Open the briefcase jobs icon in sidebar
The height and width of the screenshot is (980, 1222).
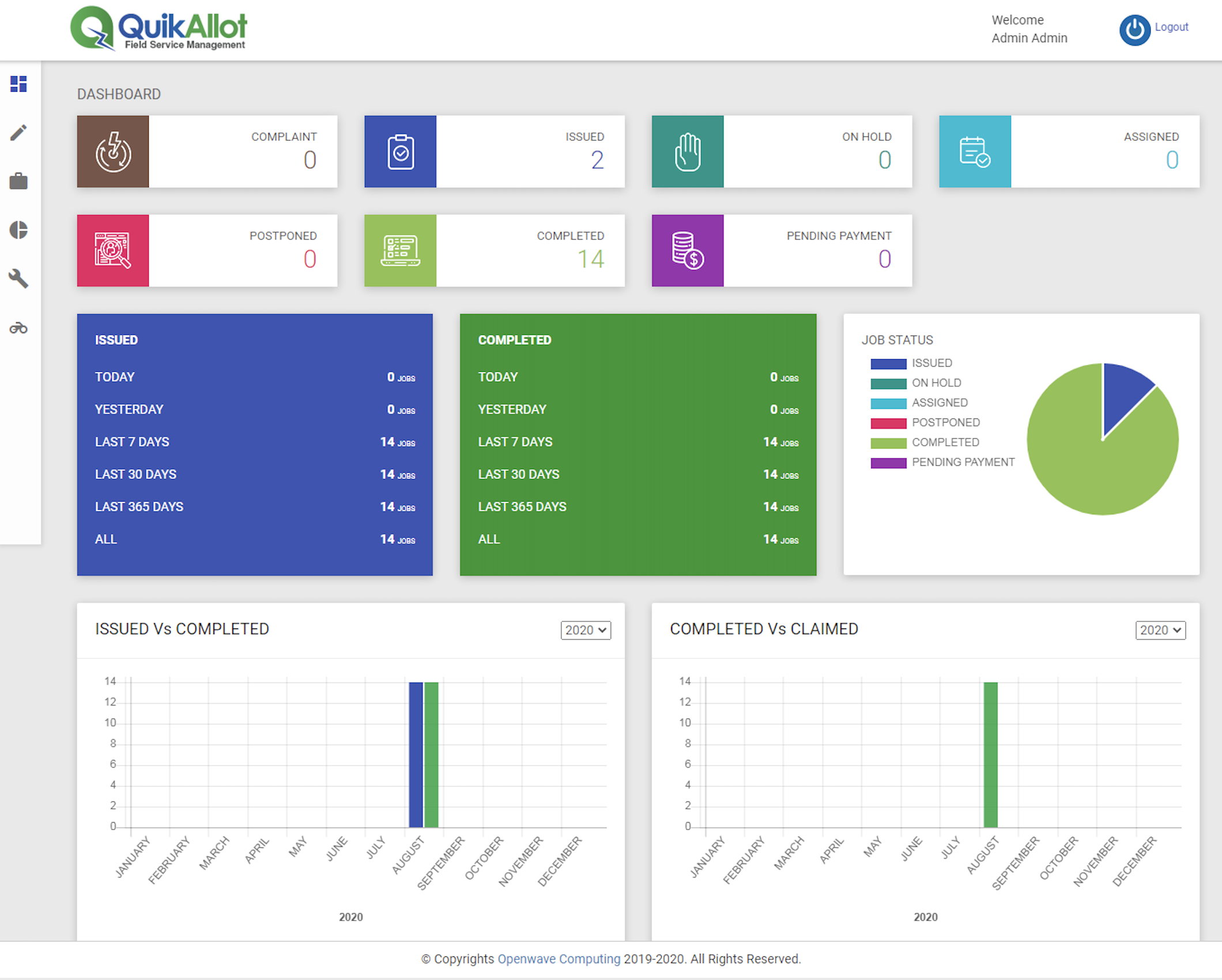tap(18, 181)
